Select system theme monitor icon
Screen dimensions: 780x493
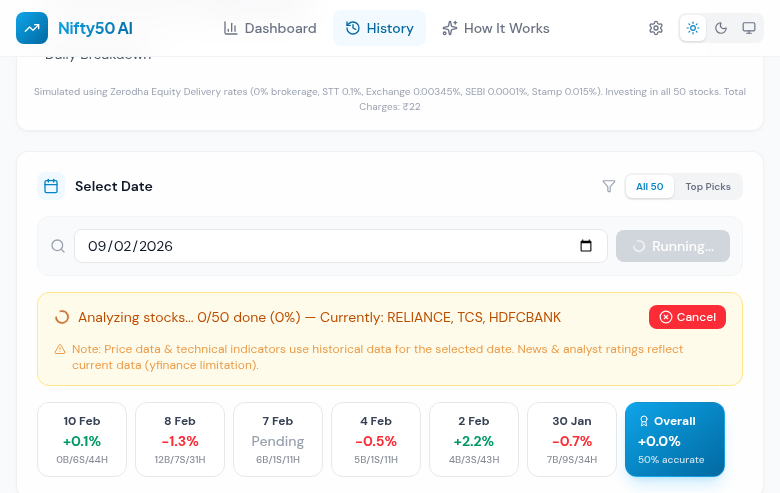click(x=749, y=28)
